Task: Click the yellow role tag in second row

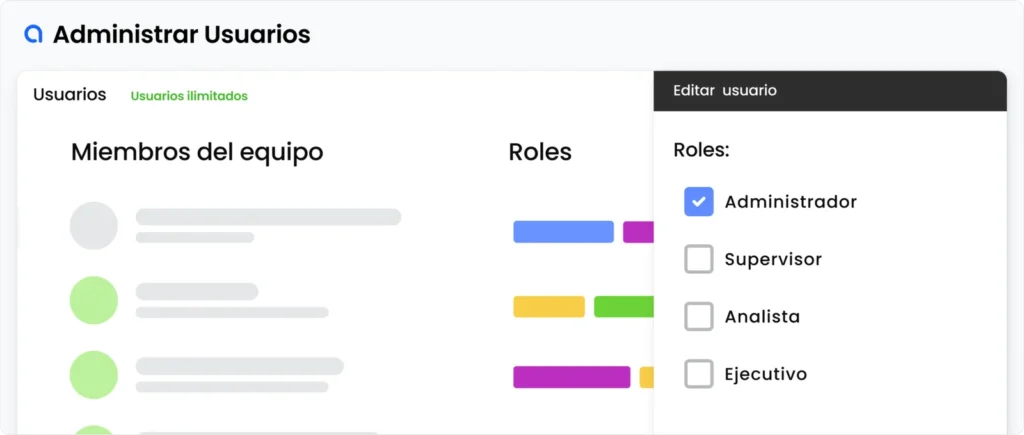Action: [x=548, y=307]
